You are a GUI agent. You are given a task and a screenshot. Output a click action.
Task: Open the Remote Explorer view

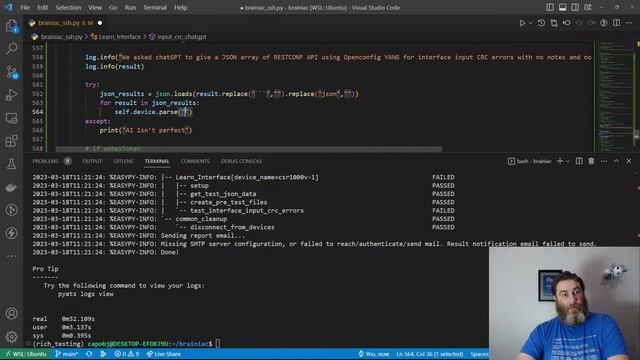pos(11,118)
